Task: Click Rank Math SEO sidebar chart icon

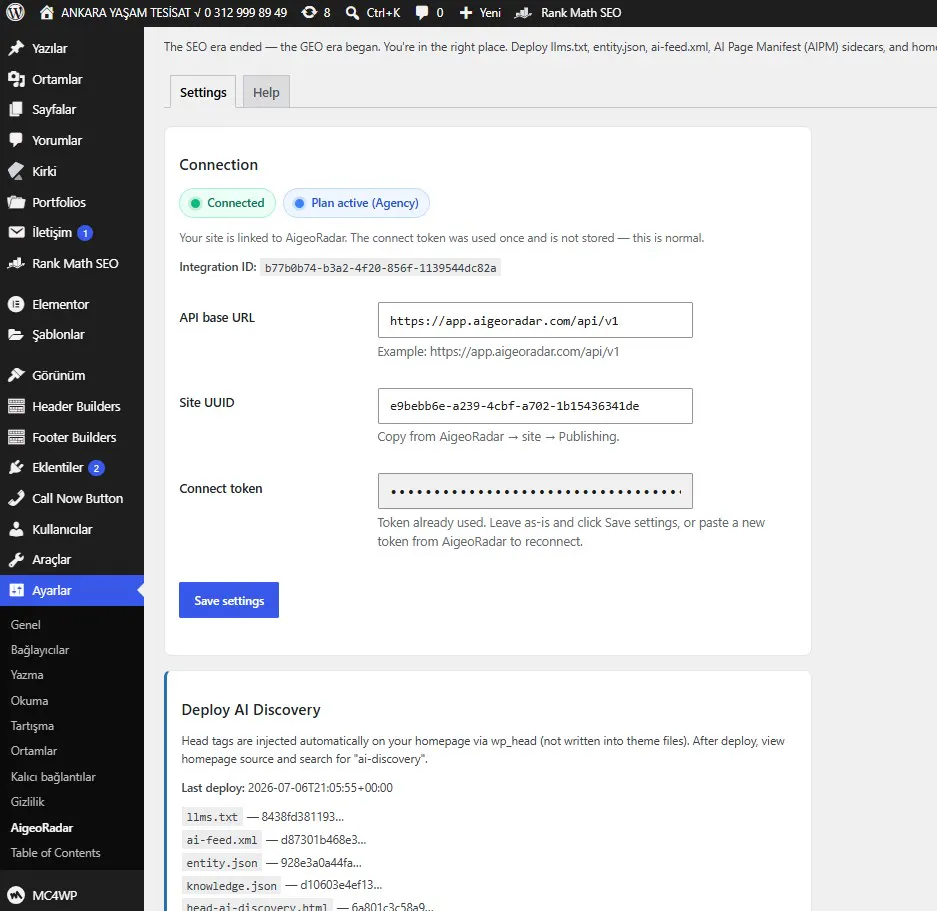Action: coord(16,263)
